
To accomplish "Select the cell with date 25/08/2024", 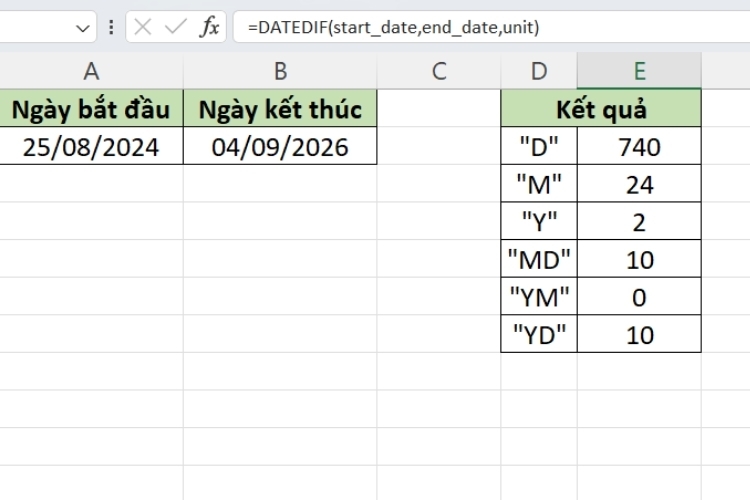I will click(x=91, y=146).
